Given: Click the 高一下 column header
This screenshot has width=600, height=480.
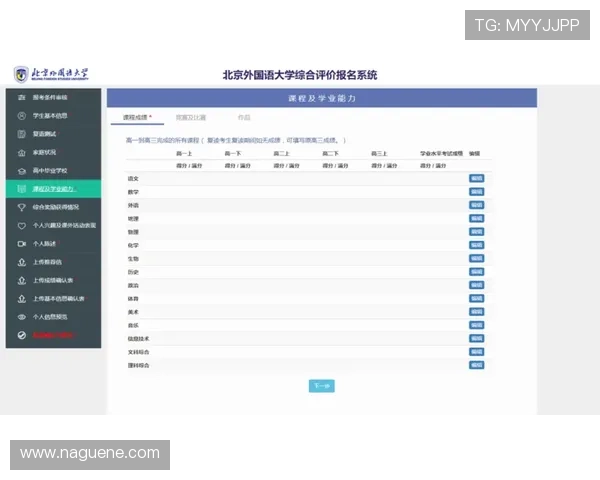Looking at the screenshot, I should [233, 153].
